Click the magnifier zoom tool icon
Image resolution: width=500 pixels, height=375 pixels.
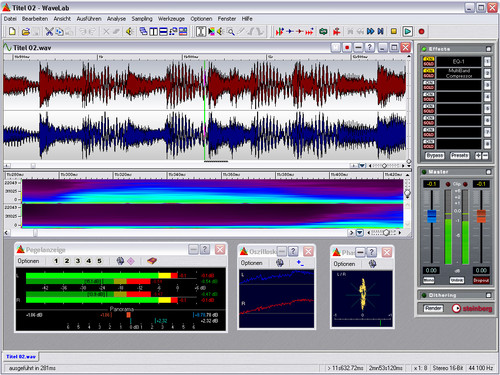tap(231, 32)
